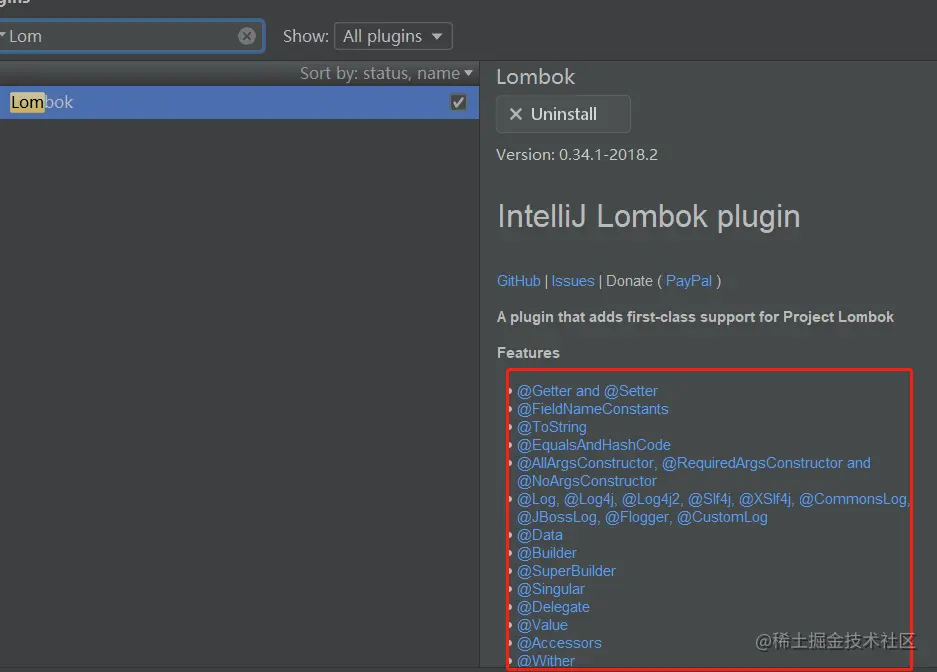937x672 pixels.
Task: Open the GitHub link
Action: (518, 281)
